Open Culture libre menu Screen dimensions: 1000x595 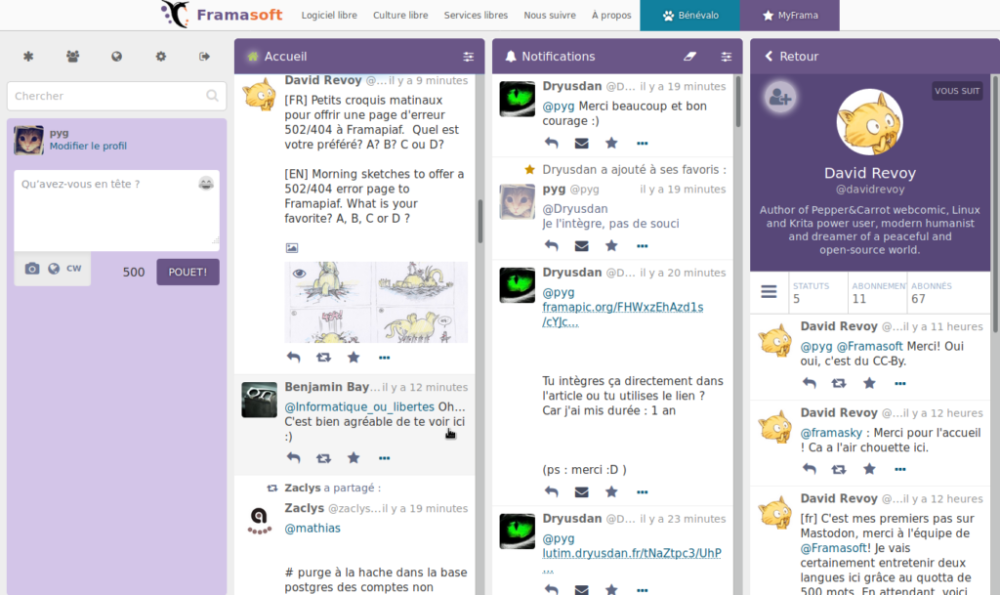401,15
